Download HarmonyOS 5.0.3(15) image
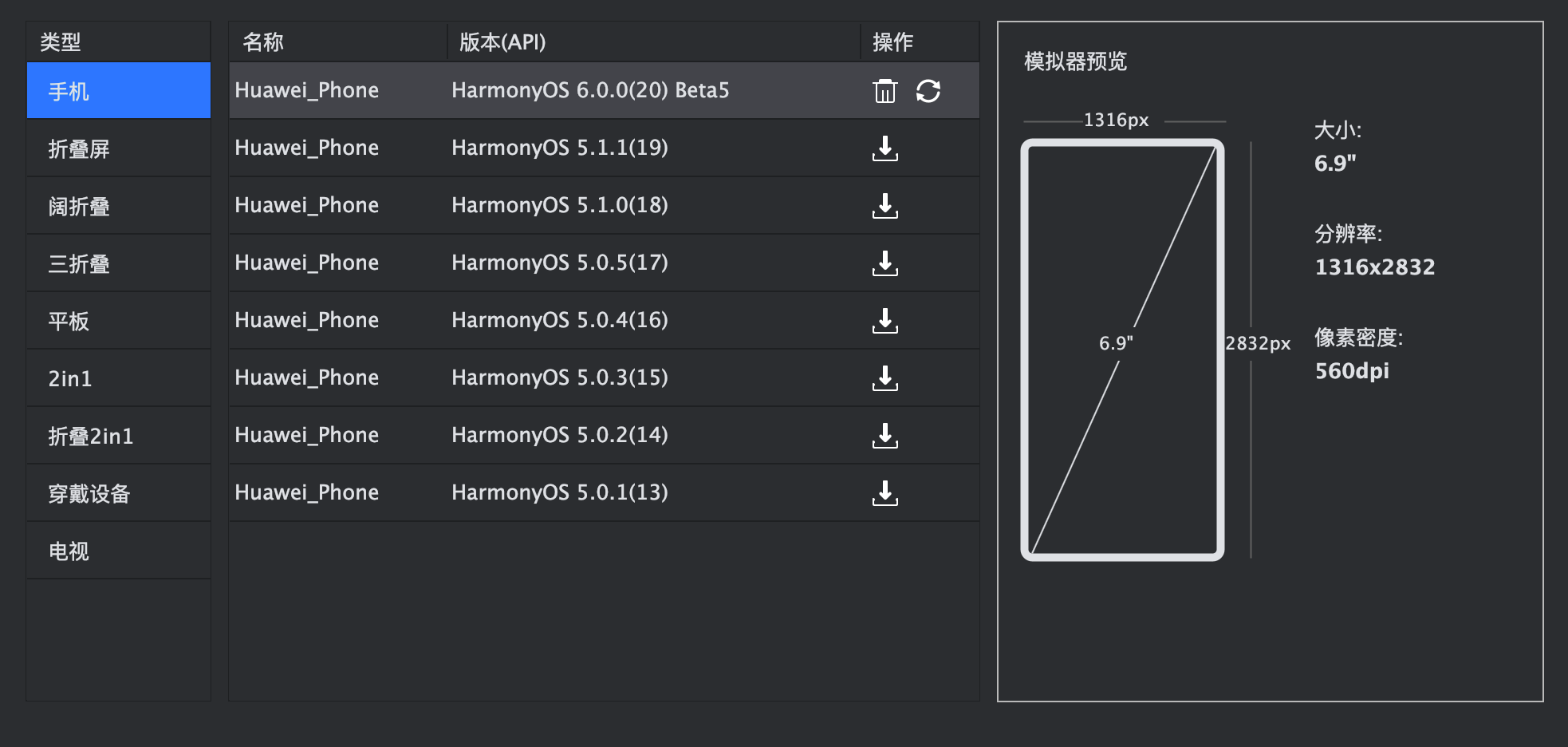 point(884,378)
